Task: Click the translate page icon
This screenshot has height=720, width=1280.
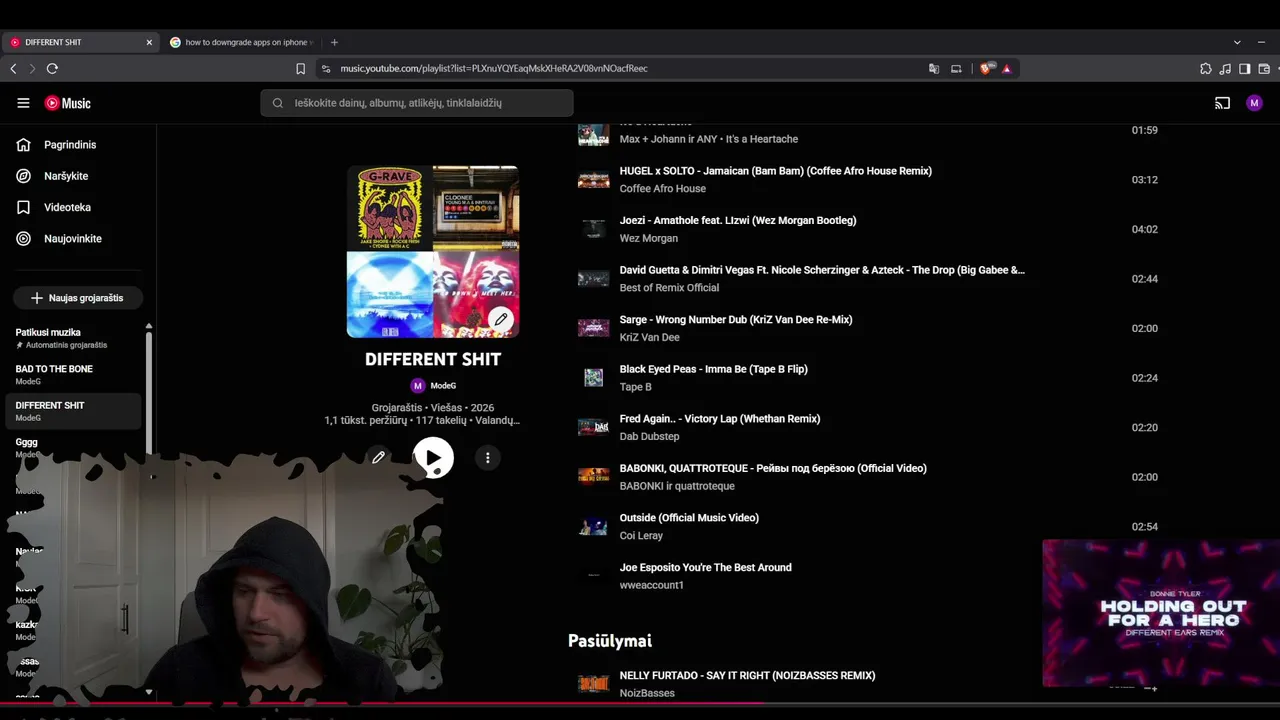Action: point(934,68)
